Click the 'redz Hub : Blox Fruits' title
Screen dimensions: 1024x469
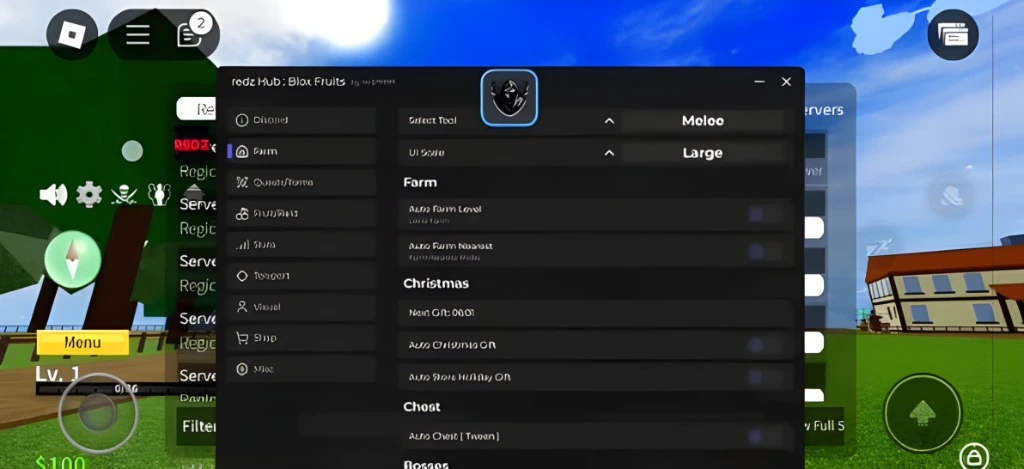click(288, 82)
